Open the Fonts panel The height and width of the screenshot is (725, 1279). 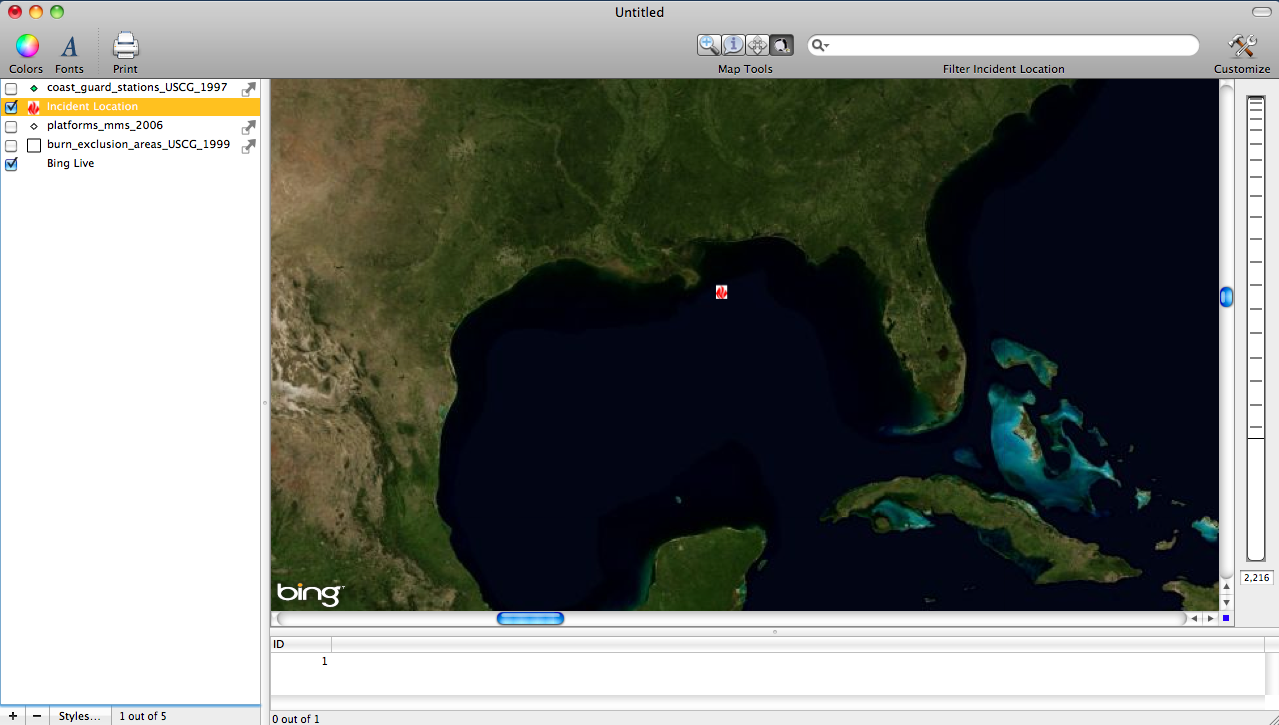[x=69, y=46]
